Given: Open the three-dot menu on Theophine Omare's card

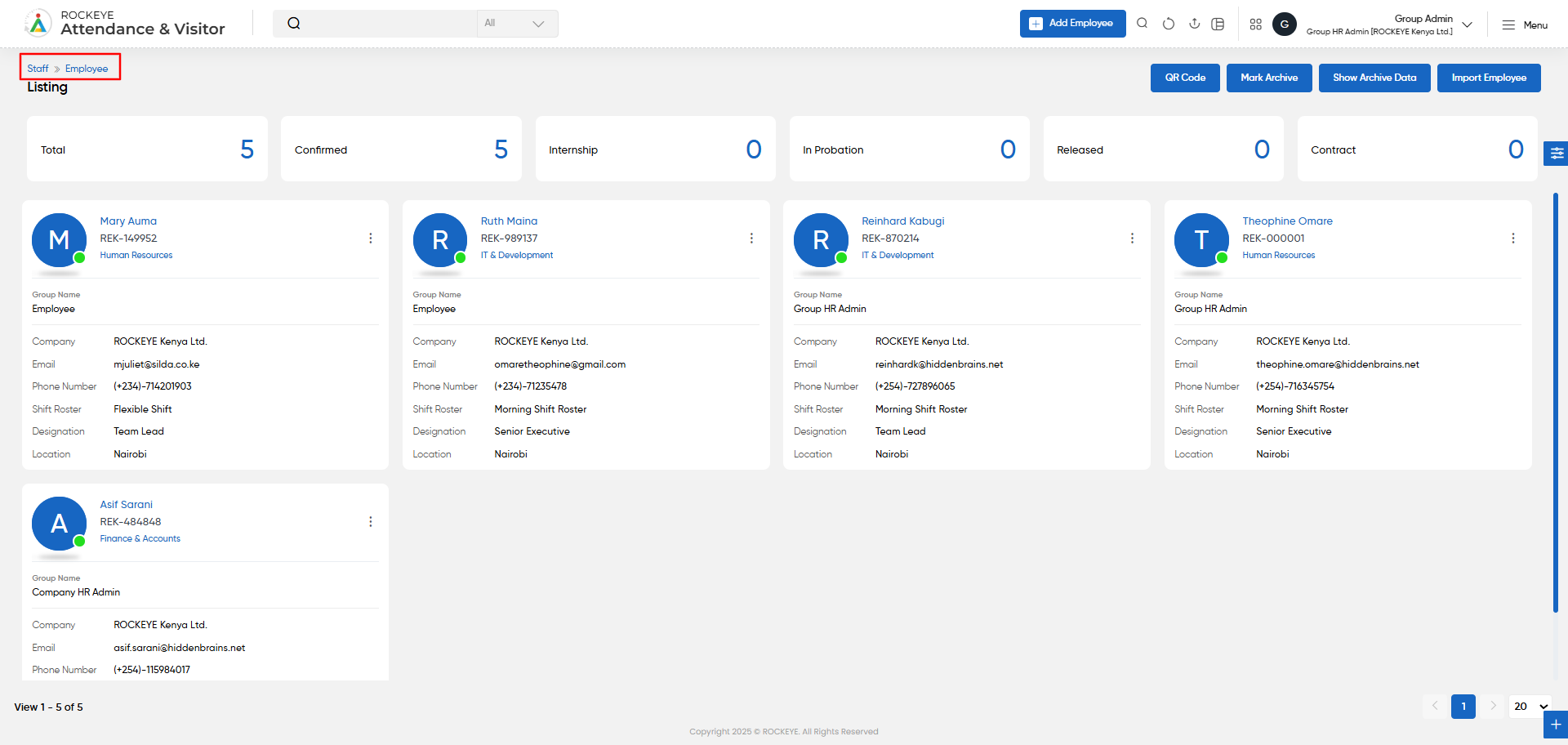Looking at the screenshot, I should (1513, 239).
